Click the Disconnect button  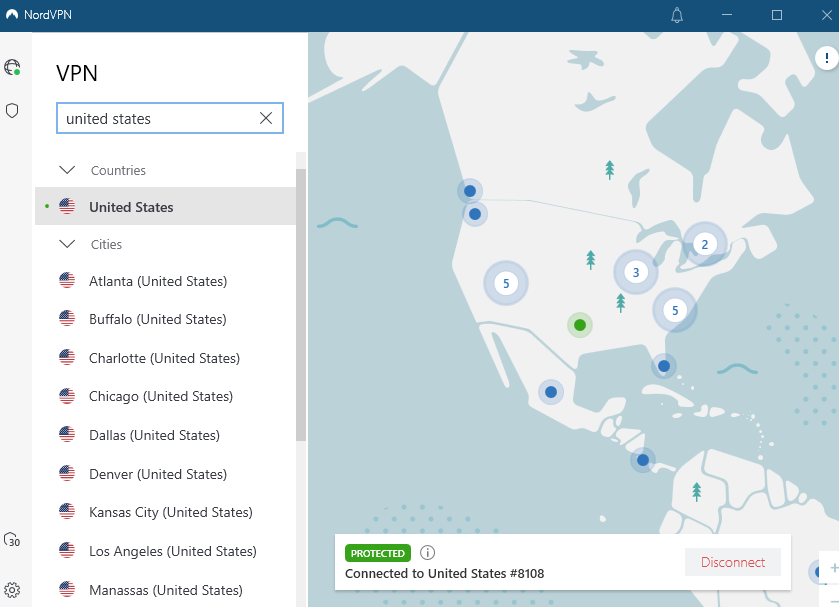coord(733,562)
